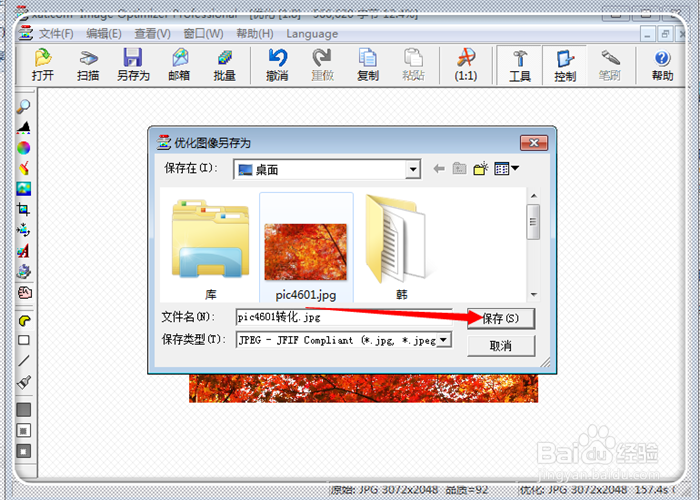The height and width of the screenshot is (500, 700).
Task: Open the 编辑(E) menu
Action: [x=104, y=34]
